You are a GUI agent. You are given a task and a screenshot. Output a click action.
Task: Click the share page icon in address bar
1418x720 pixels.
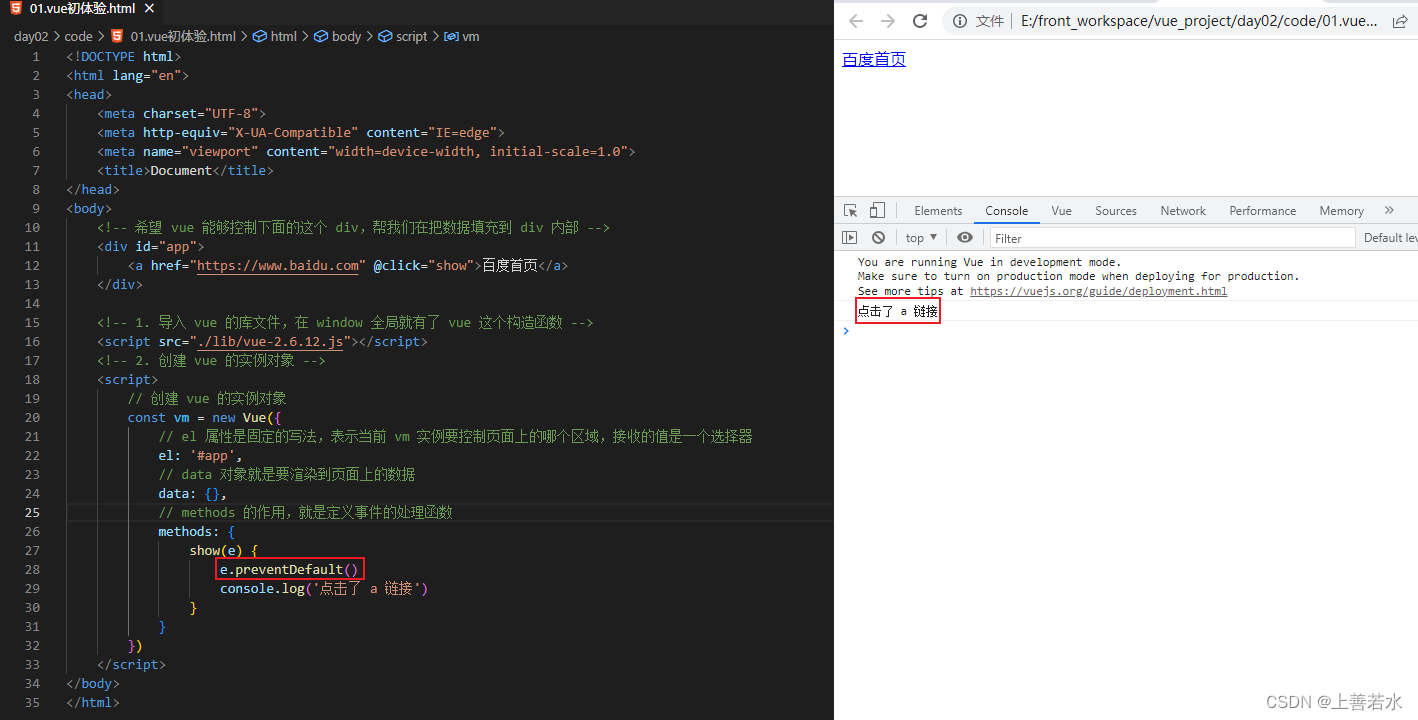(x=1400, y=21)
